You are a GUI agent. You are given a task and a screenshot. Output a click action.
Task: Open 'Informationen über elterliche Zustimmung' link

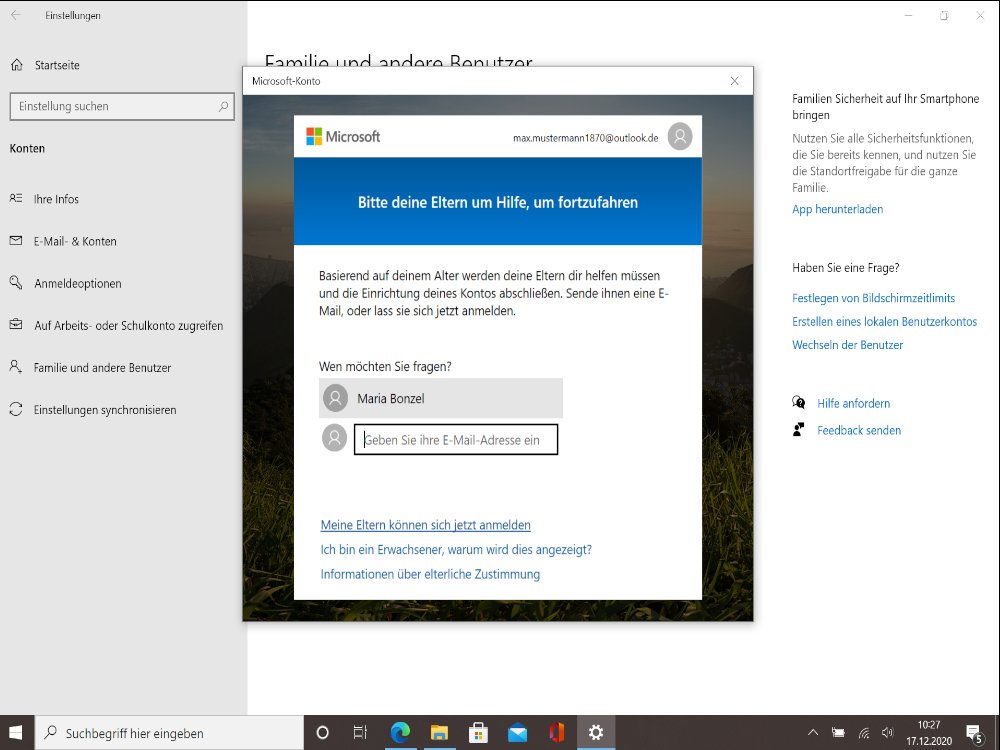[x=430, y=574]
